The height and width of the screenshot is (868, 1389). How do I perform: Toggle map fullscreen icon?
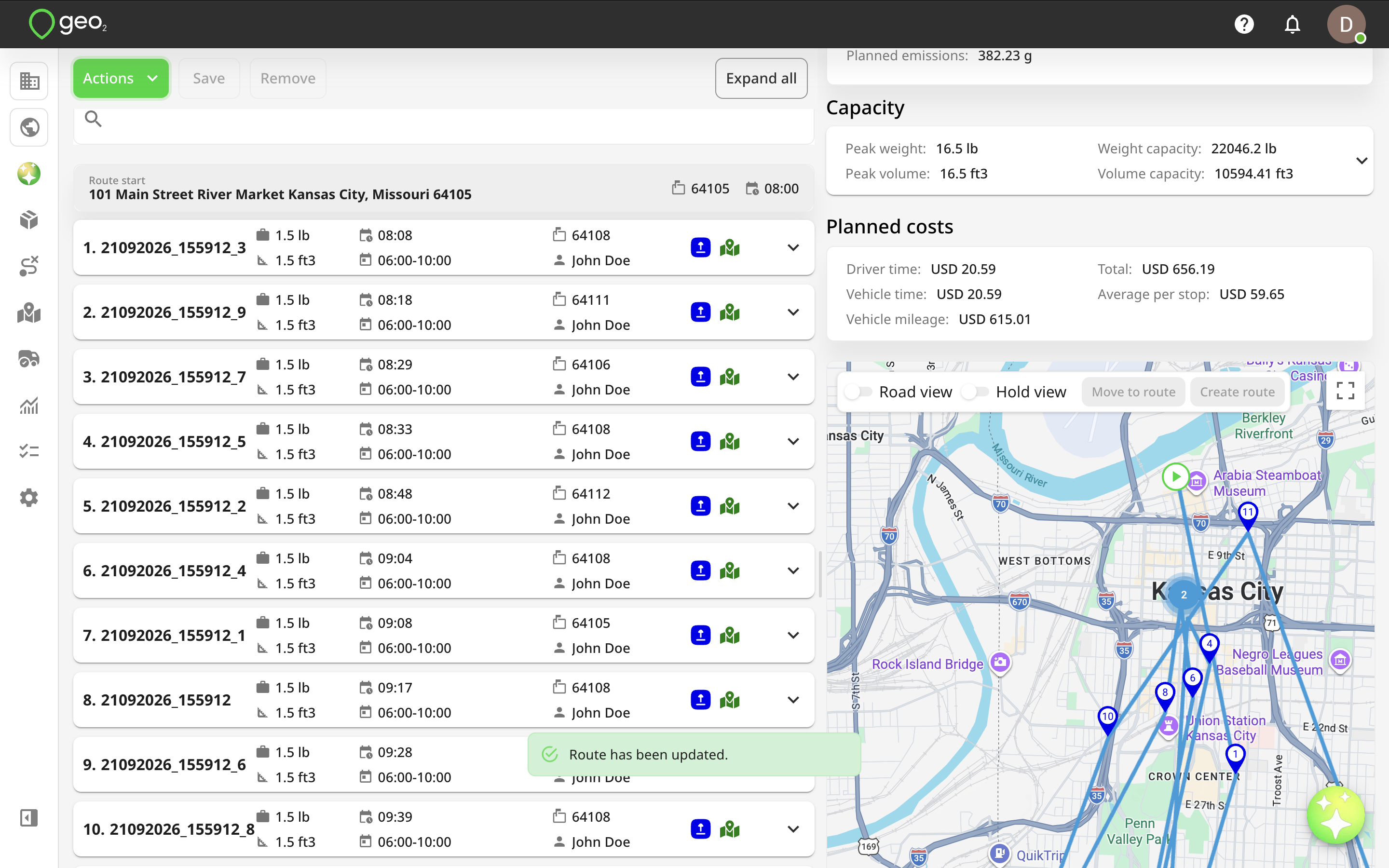click(x=1346, y=391)
